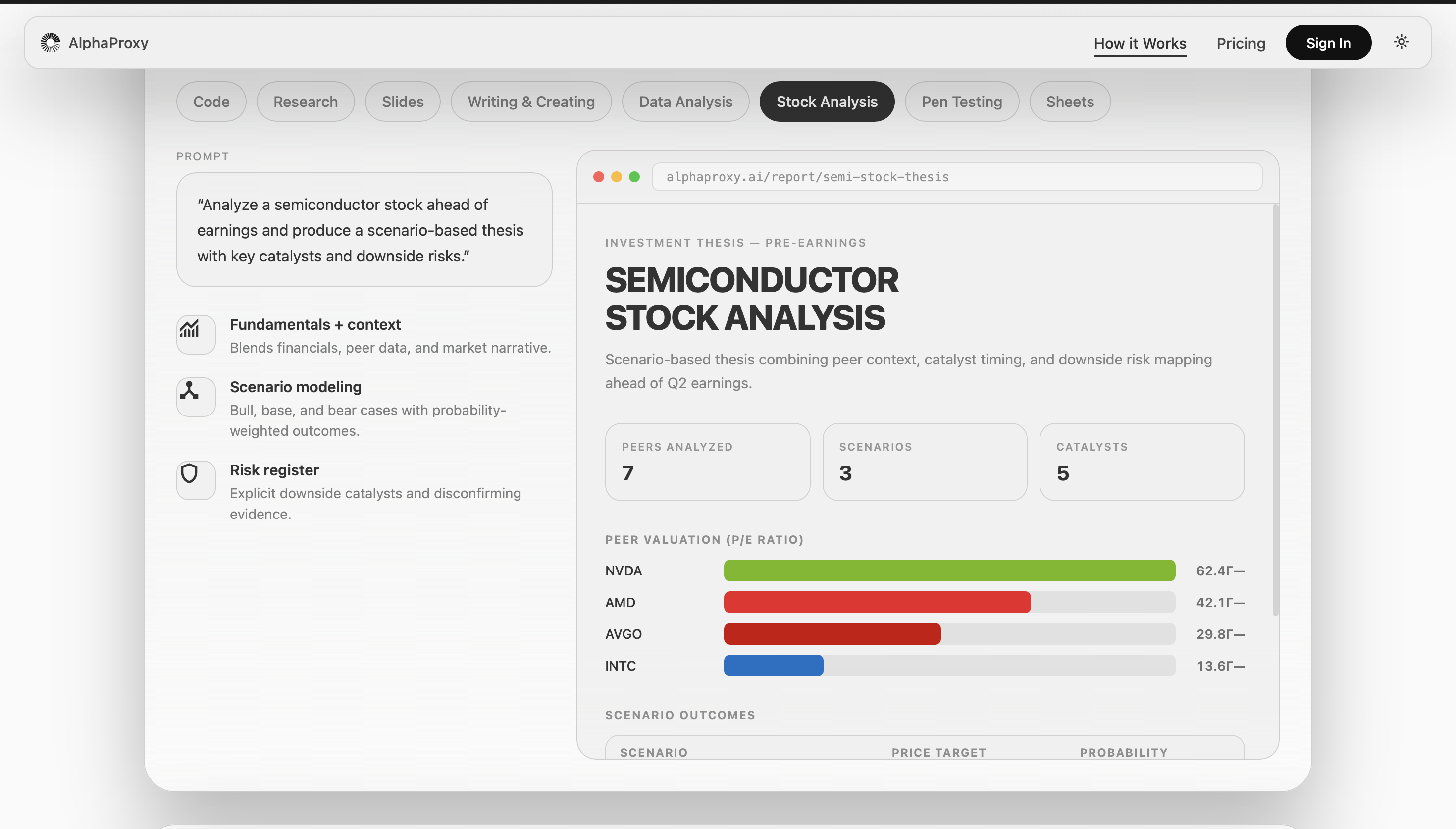Click the AMD red valuation bar

[x=877, y=602]
